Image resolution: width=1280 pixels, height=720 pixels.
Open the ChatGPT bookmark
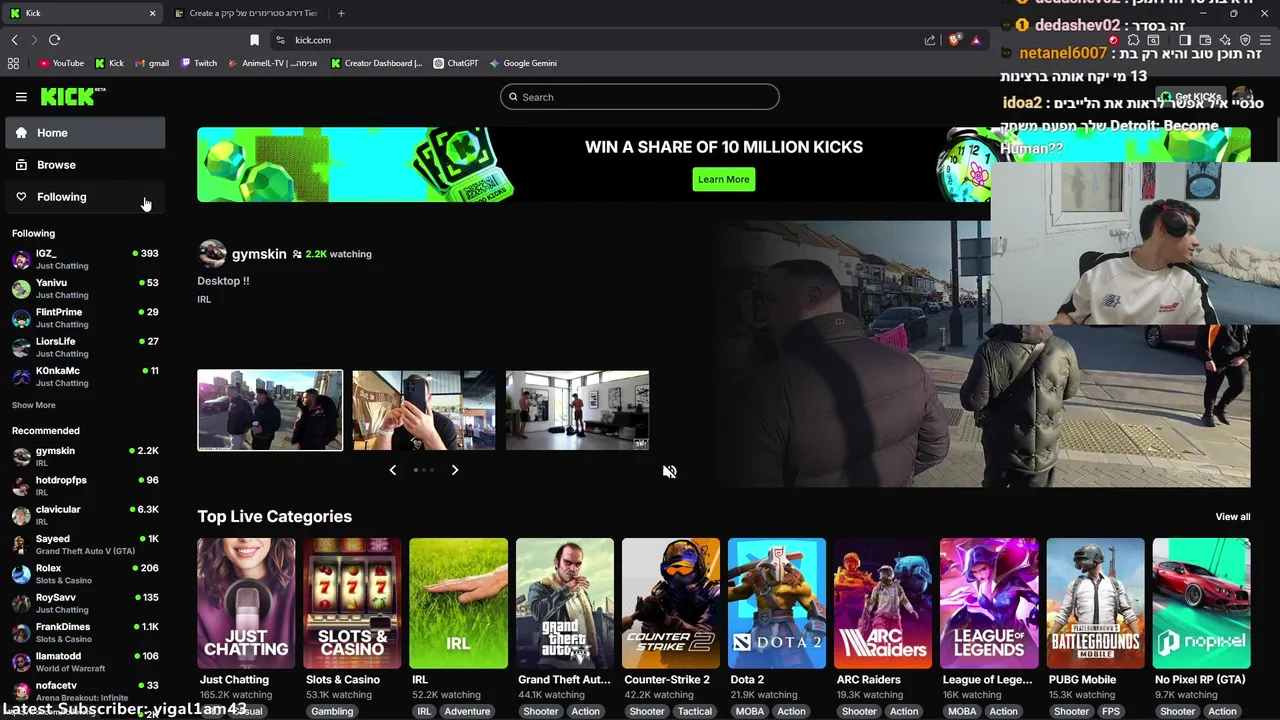point(455,63)
